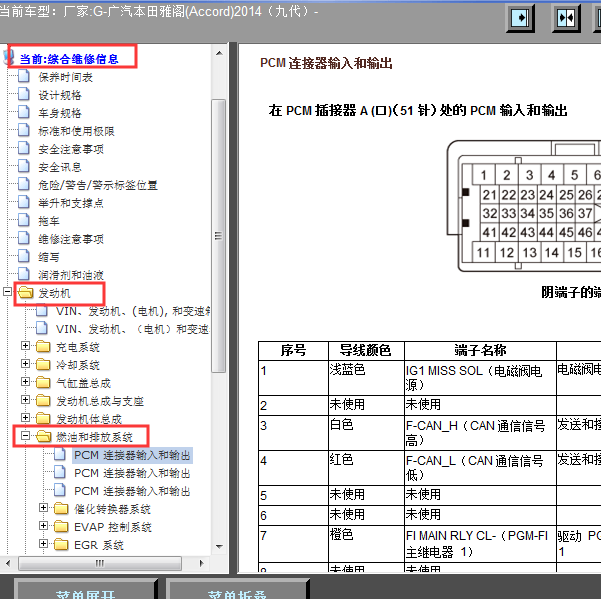Click the 冷却系统 folder icon

[43, 364]
